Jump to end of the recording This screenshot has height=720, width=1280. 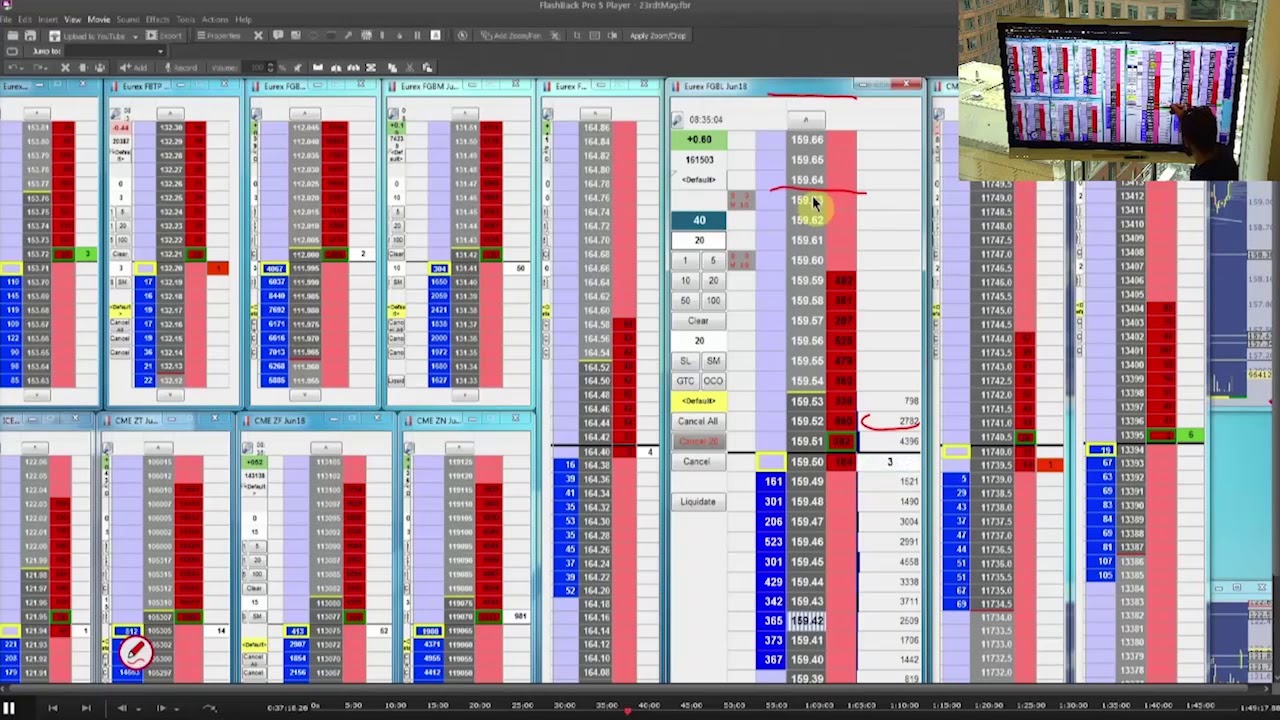86,708
